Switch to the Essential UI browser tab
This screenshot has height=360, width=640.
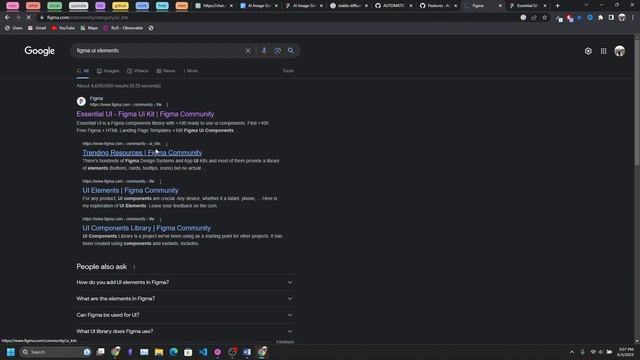(527, 6)
